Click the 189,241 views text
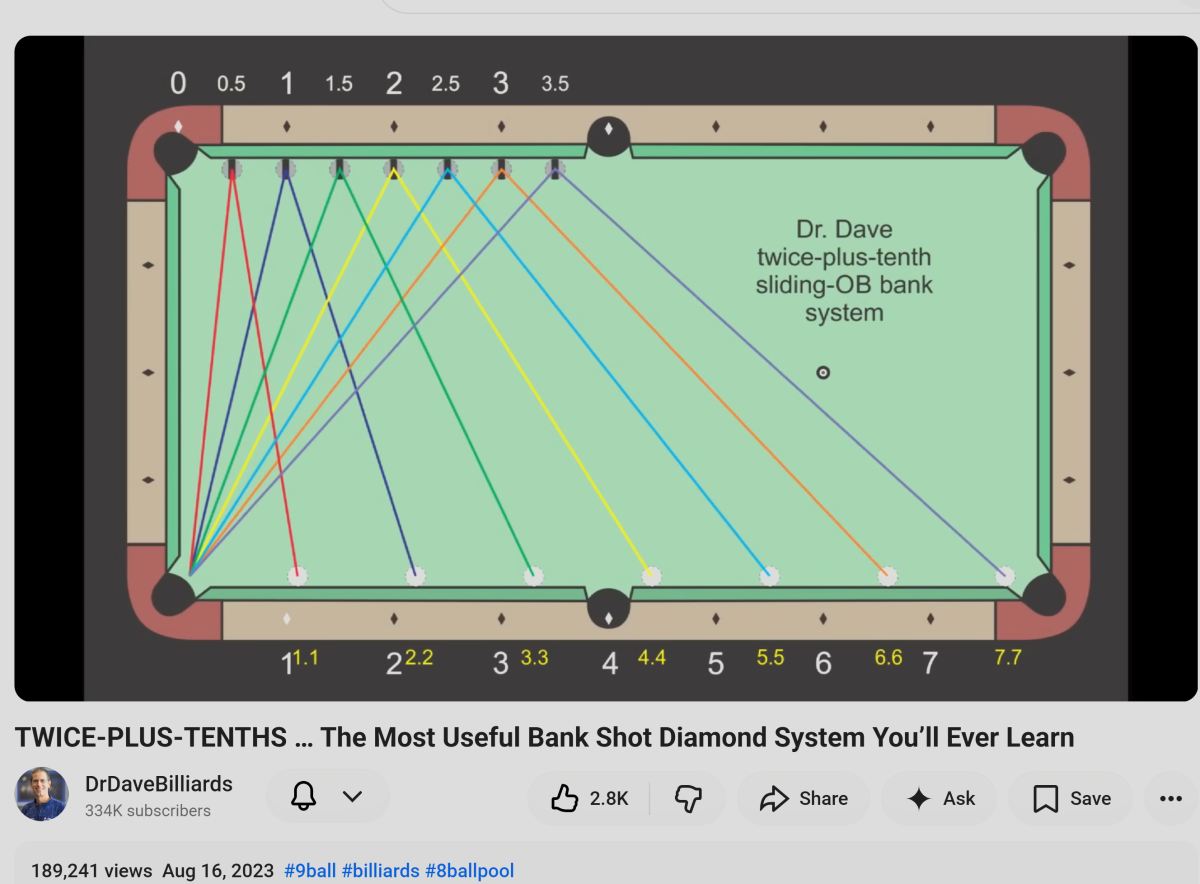The image size is (1200, 884). (x=92, y=871)
